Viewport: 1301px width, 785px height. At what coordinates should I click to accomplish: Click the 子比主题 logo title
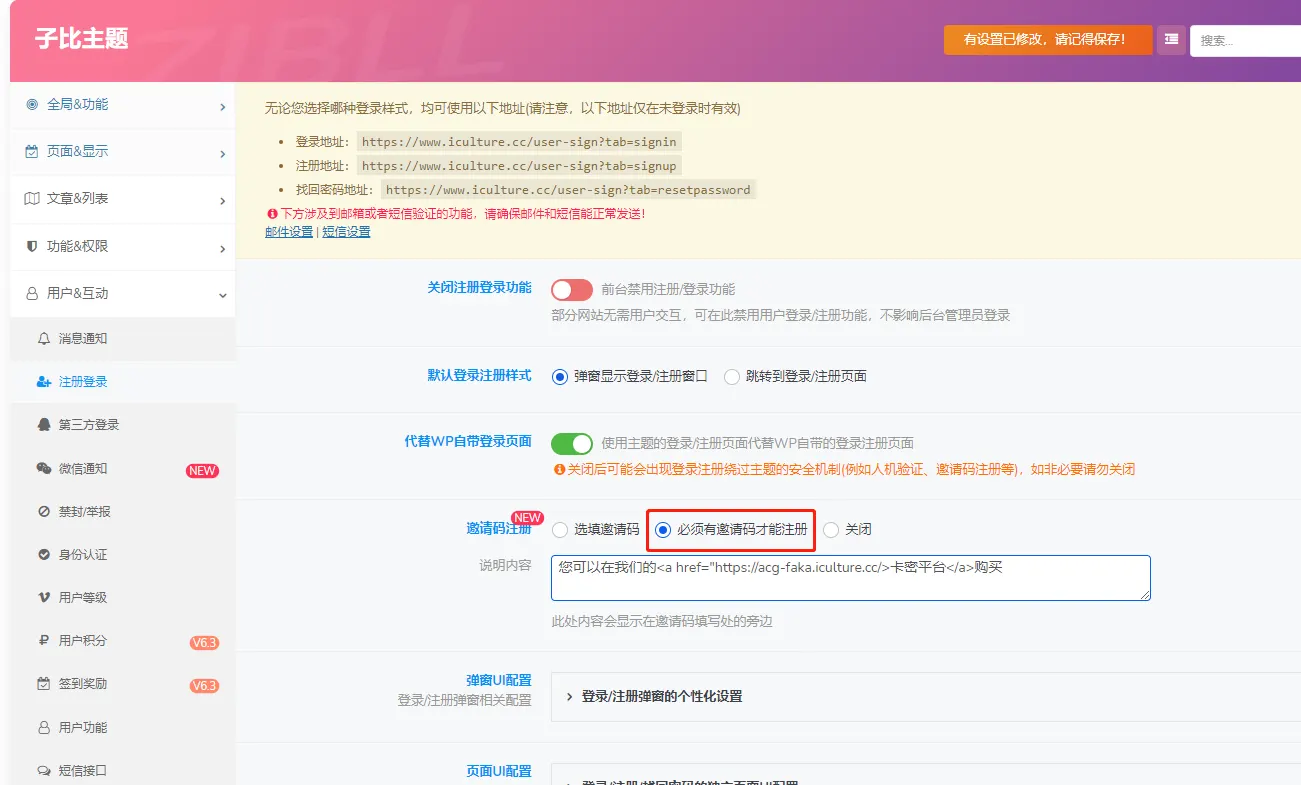[x=82, y=40]
